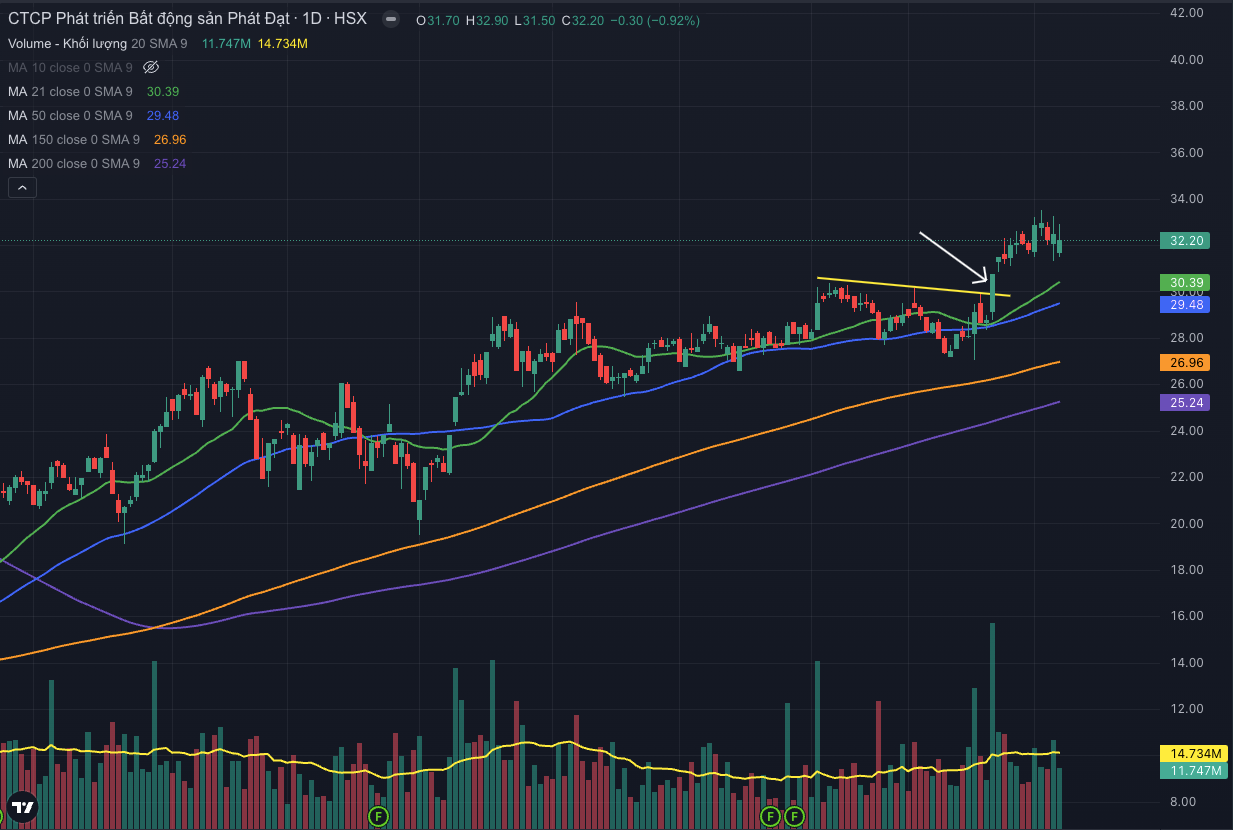Open the TradingView logo in the bottom corner
Screen dimensions: 1233x830
click(22, 808)
